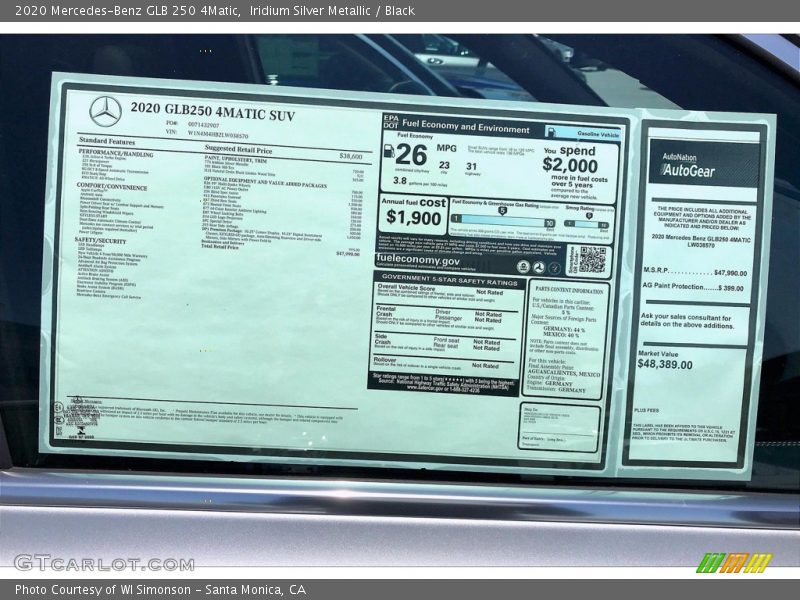
Task: Click the 'PLUS FEES' text
Action: (x=646, y=410)
